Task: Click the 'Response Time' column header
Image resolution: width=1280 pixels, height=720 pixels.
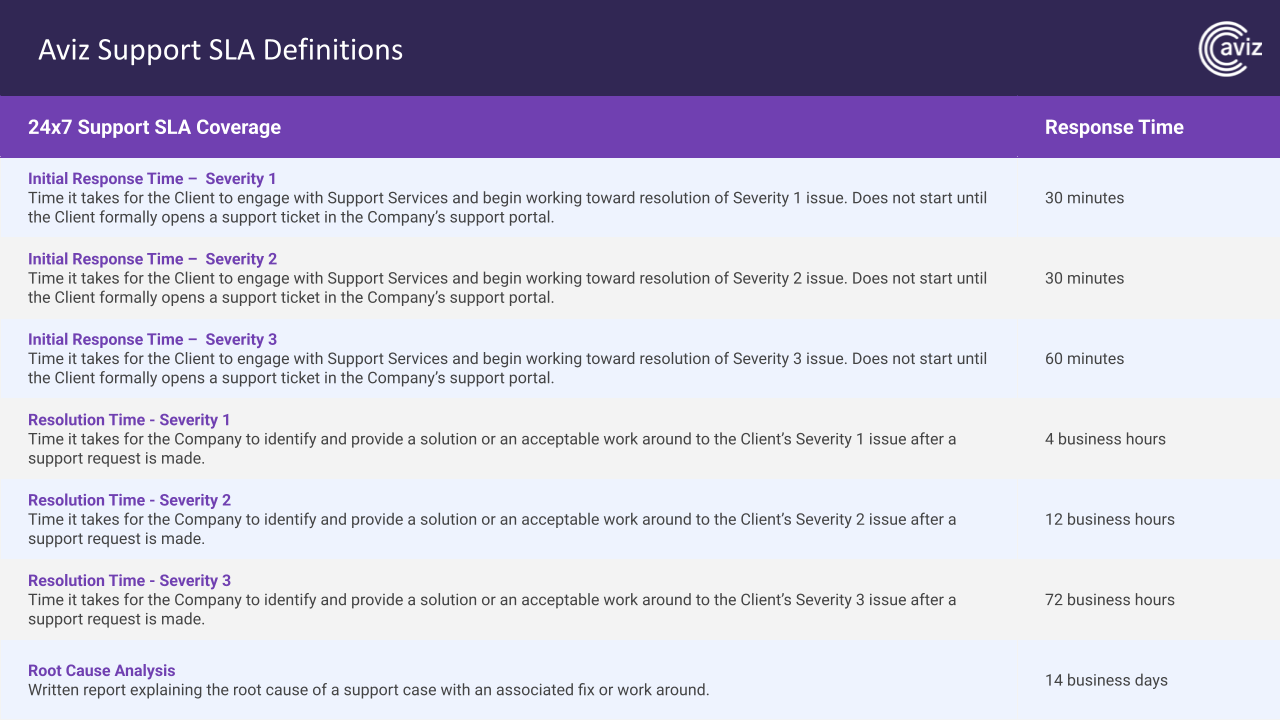Action: tap(1114, 127)
